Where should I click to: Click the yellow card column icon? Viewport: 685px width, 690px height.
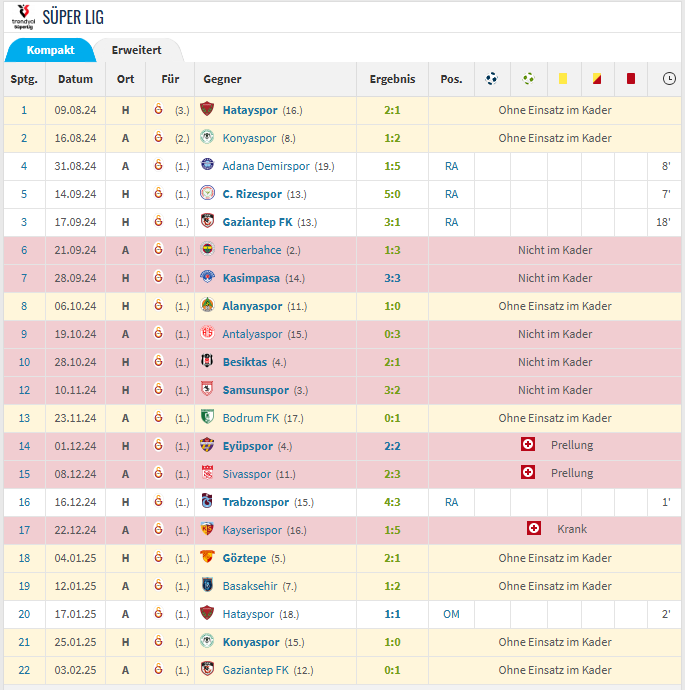point(563,79)
